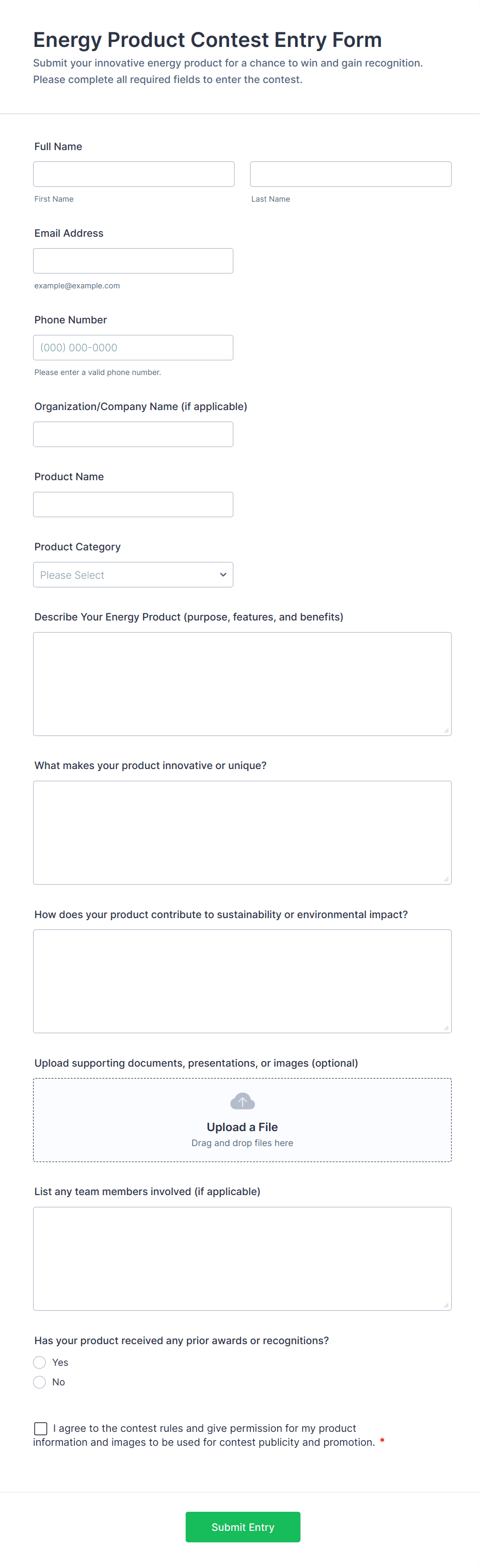This screenshot has width=480, height=1568.
Task: Click into the First Name field
Action: (x=133, y=173)
